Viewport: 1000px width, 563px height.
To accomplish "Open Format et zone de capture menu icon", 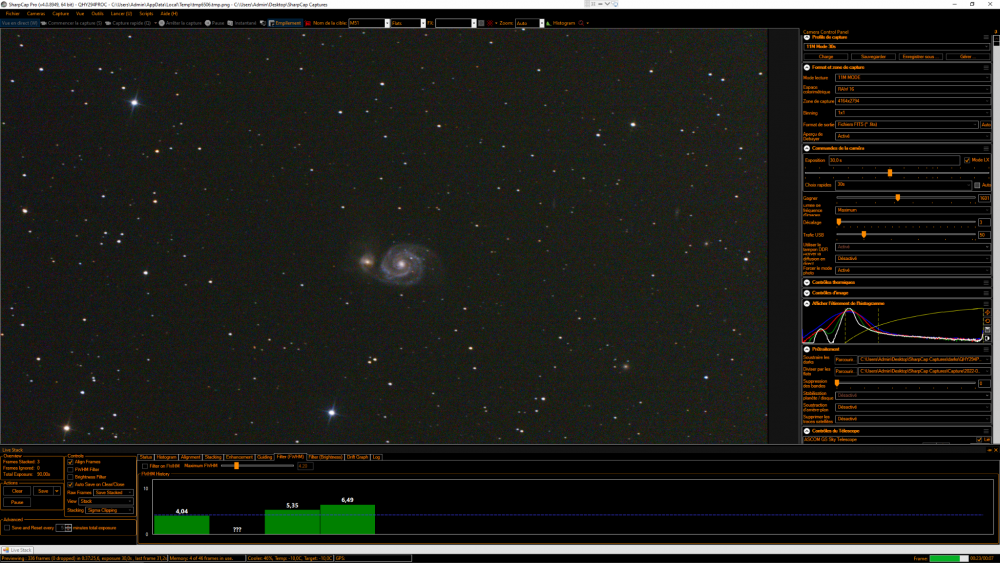I will pos(986,67).
